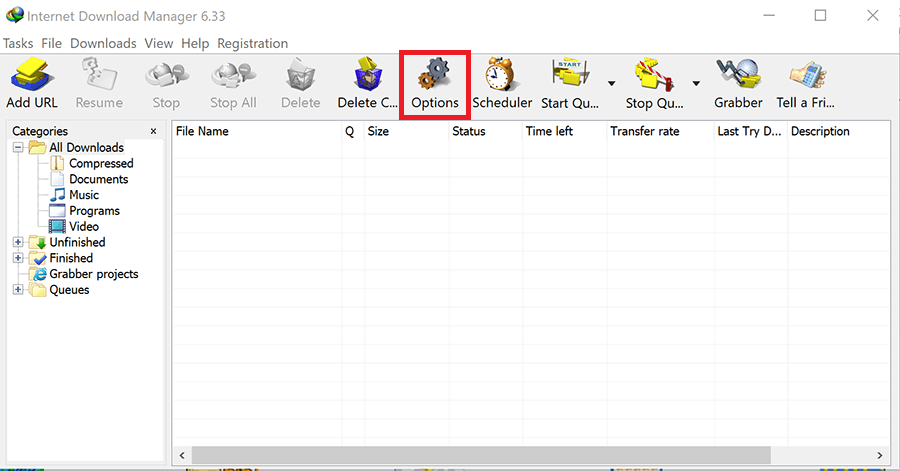Select the Queues category

(x=69, y=290)
